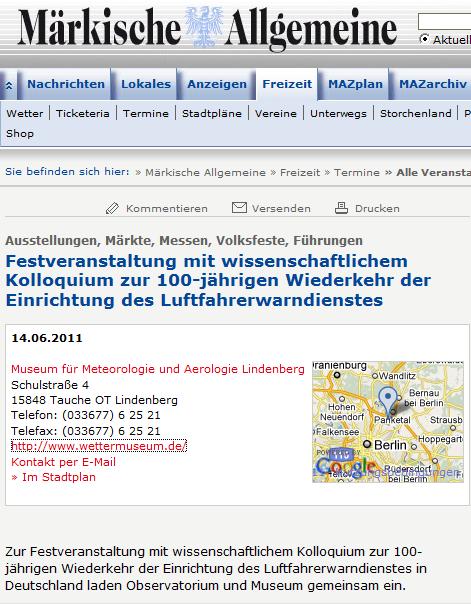The image size is (471, 604).
Task: Go to the Termine submenu item
Action: [146, 114]
